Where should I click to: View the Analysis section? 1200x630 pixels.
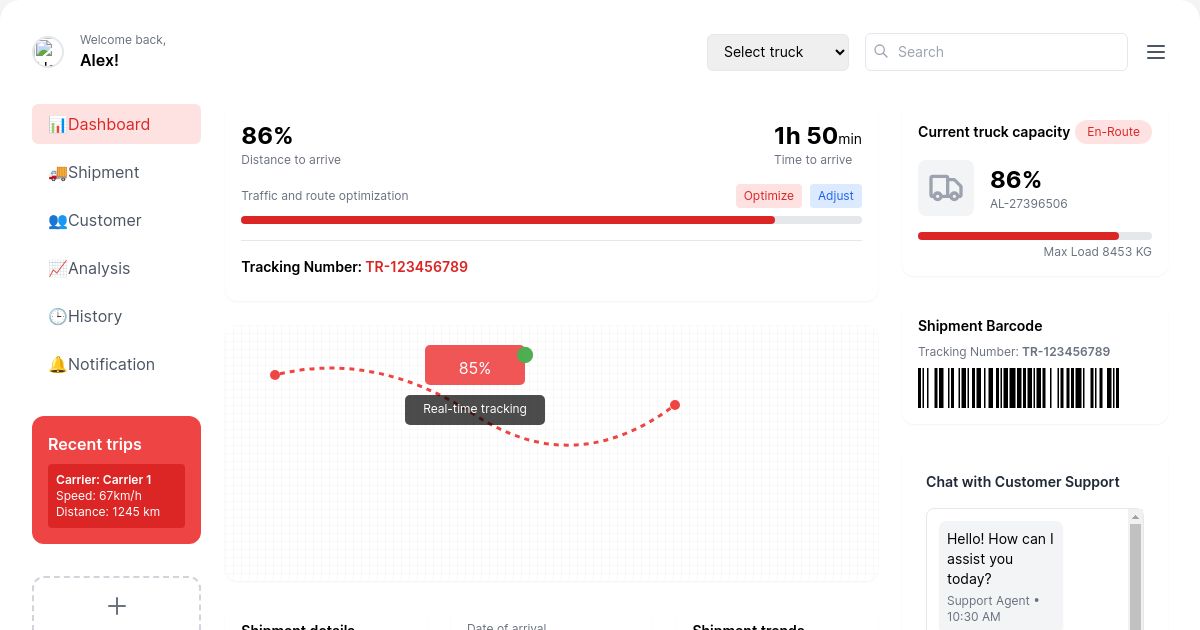(116, 268)
